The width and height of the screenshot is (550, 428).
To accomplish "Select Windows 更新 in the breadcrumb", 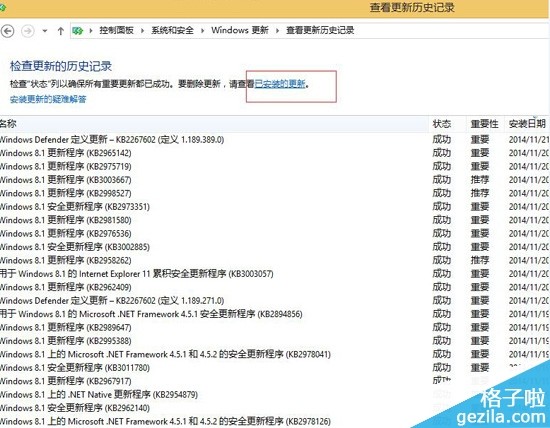I will [240, 31].
